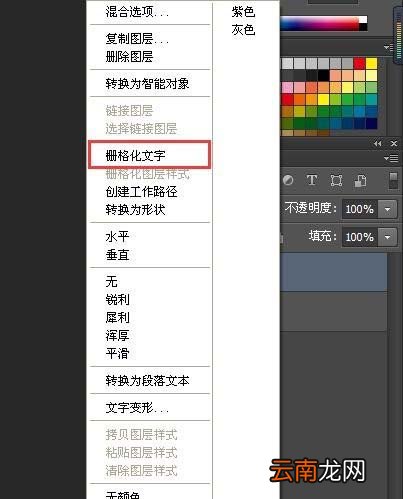Choose 创建工作路径 menu entry
Viewport: 403px width, 499px height.
141,192
